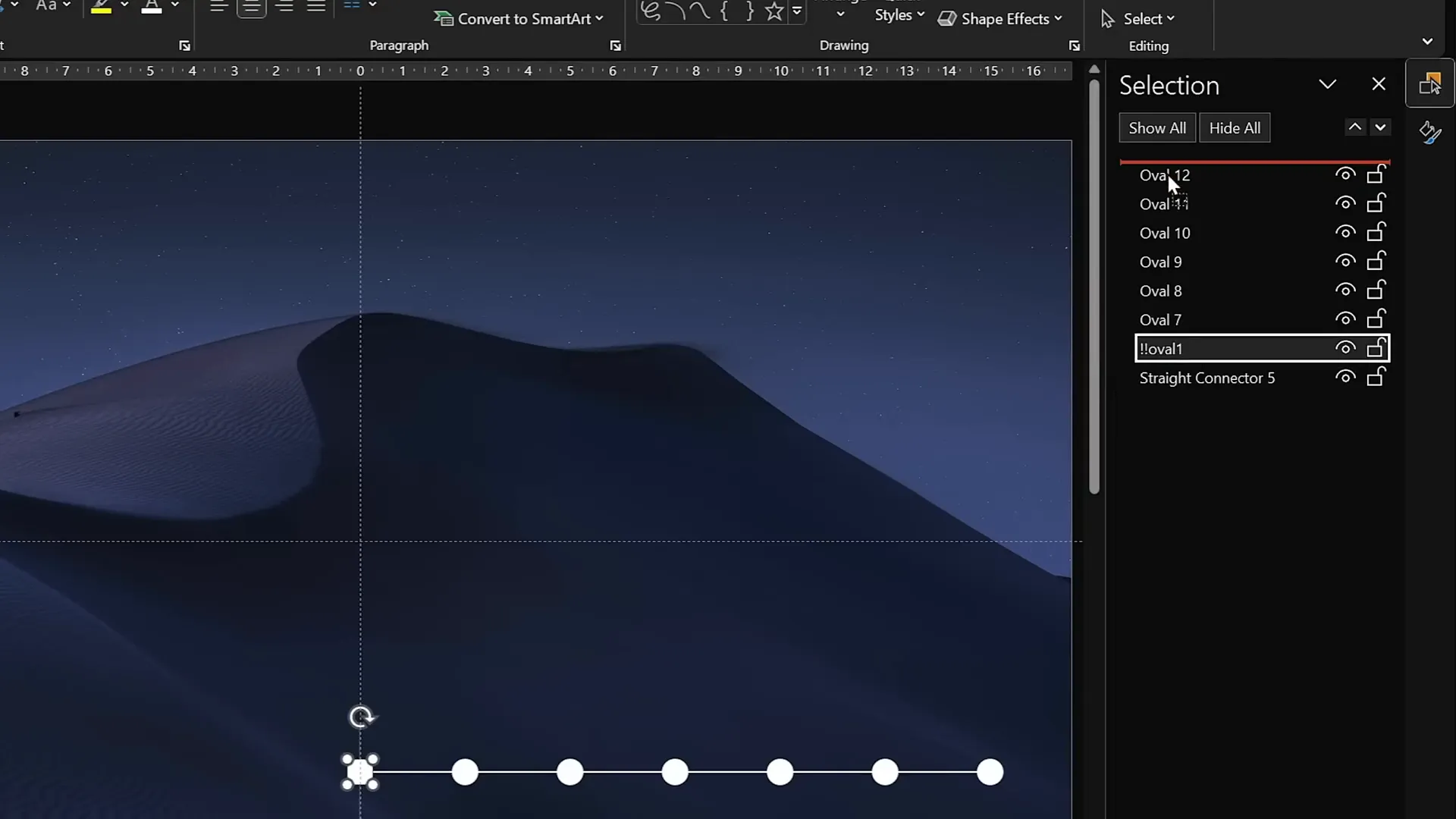Hide Oval 9 using eye icon
This screenshot has width=1456, height=819.
click(x=1345, y=261)
